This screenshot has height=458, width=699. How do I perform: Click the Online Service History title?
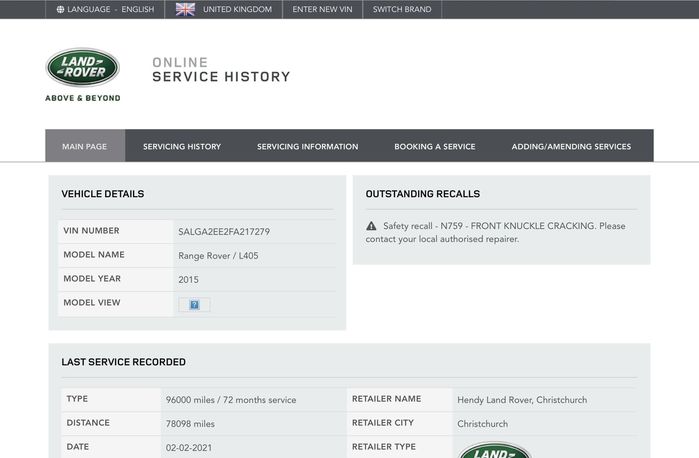pos(221,70)
